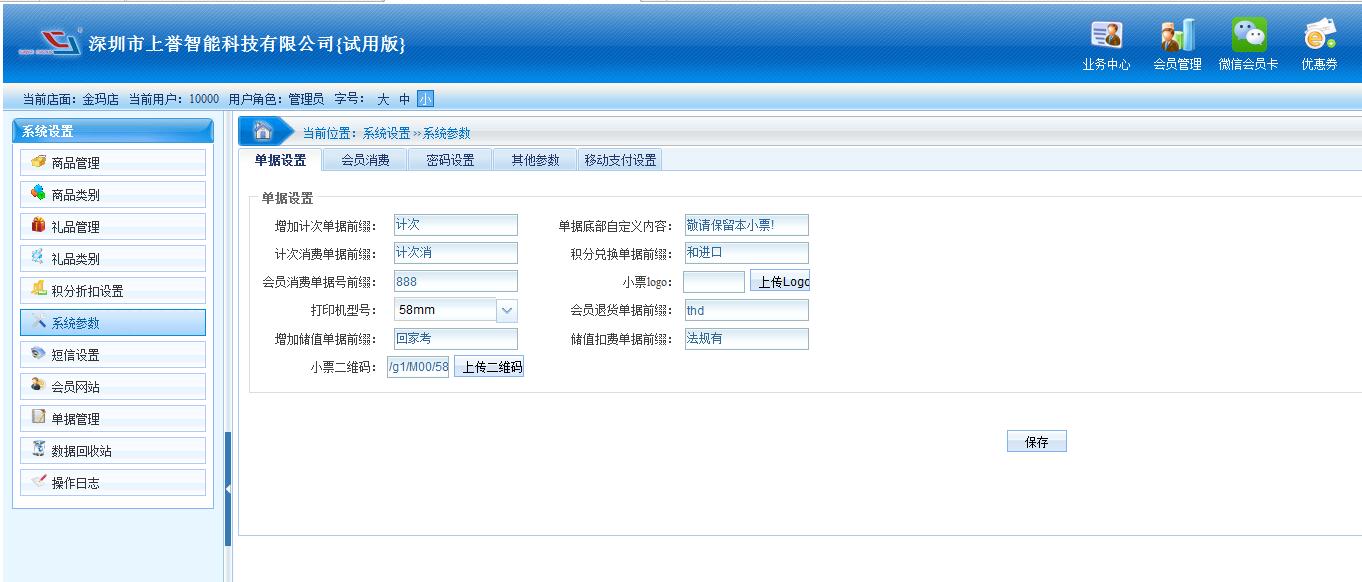This screenshot has height=582, width=1362.
Task: Click the home icon in breadcrumb
Action: pyautogui.click(x=263, y=132)
